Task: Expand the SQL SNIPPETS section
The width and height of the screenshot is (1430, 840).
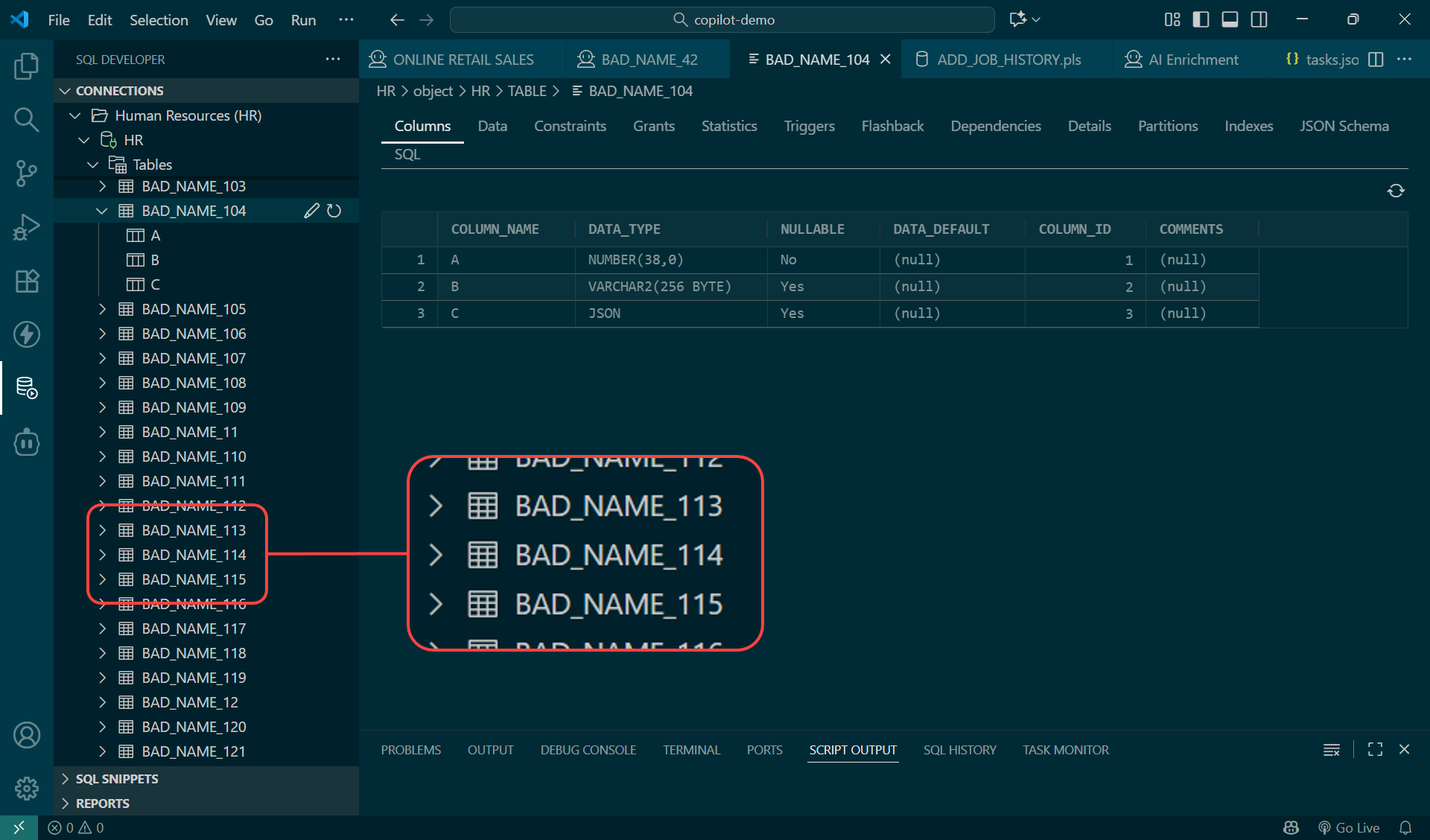Action: (x=117, y=778)
